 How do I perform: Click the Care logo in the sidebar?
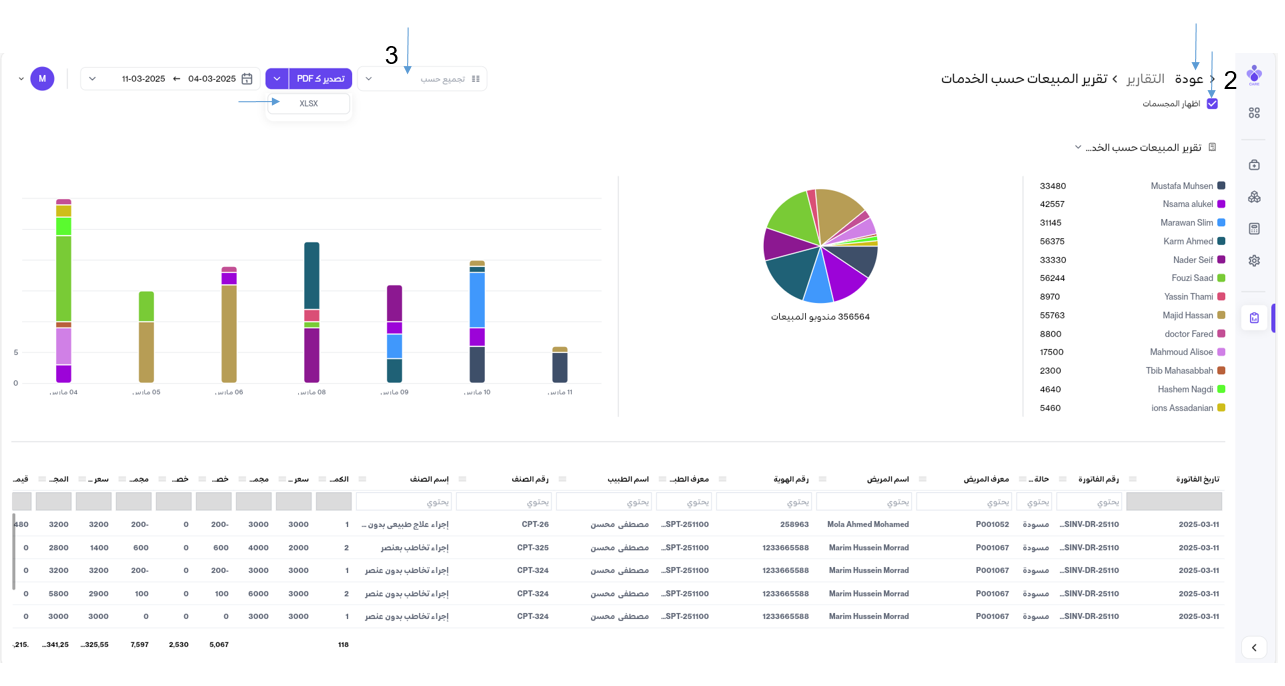tap(1254, 75)
